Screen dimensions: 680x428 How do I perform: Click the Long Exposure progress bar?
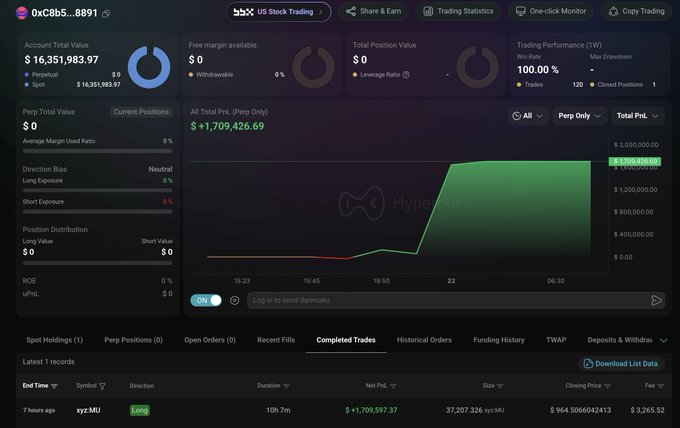pyautogui.click(x=97, y=190)
